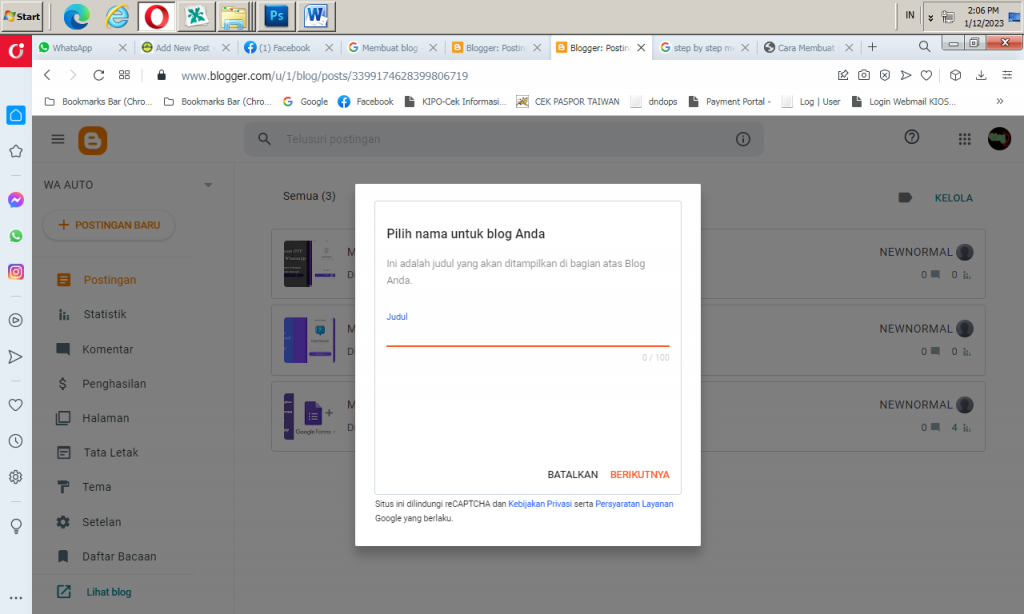
Task: Click the BATALKAN button
Action: [572, 475]
